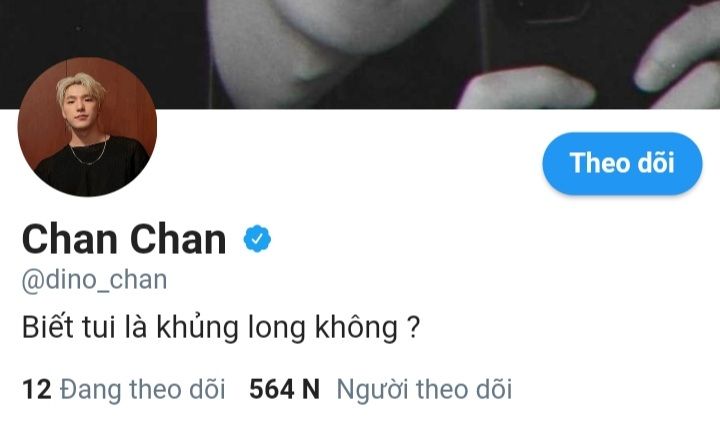Open the 12 Đang theo dõi list
The height and width of the screenshot is (437, 720).
[x=124, y=389]
